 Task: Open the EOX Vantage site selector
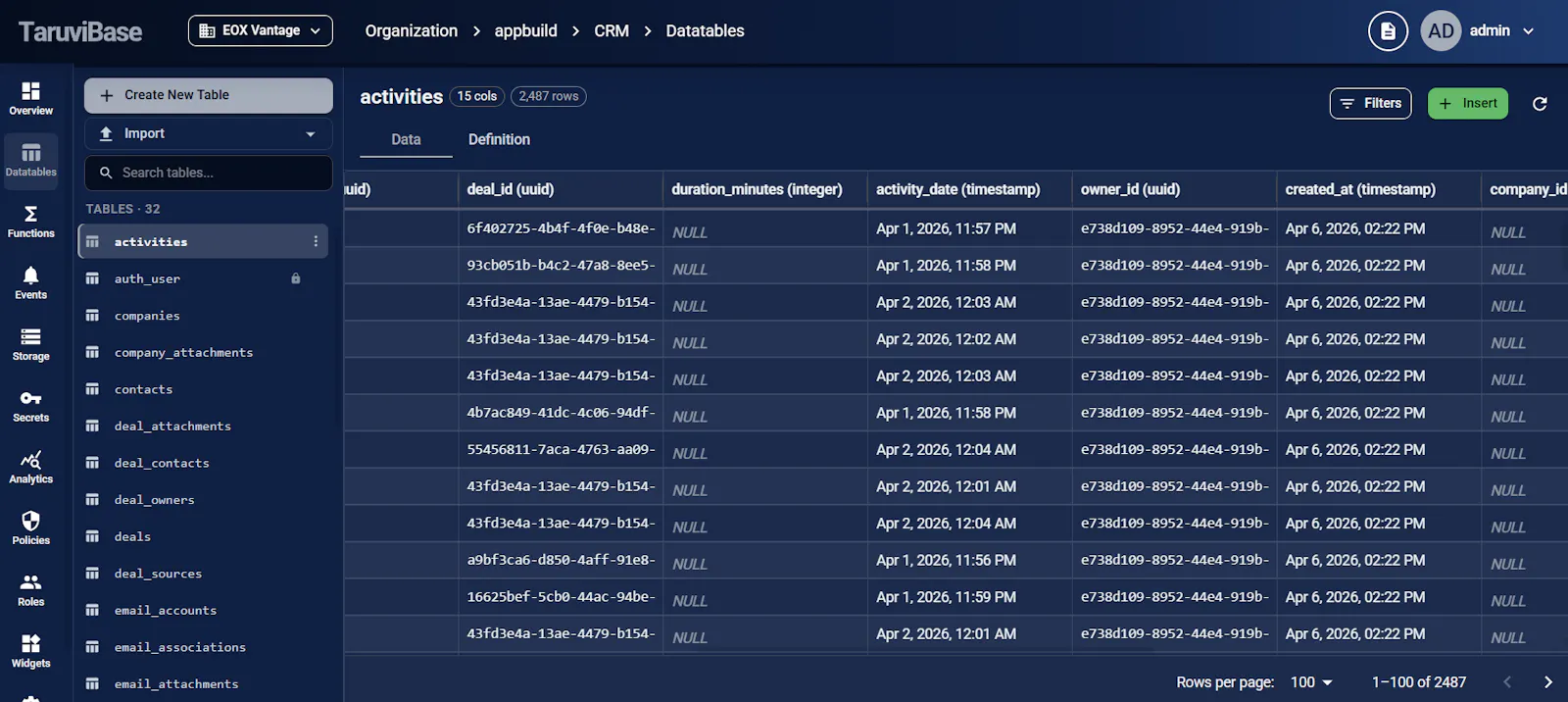pyautogui.click(x=260, y=30)
